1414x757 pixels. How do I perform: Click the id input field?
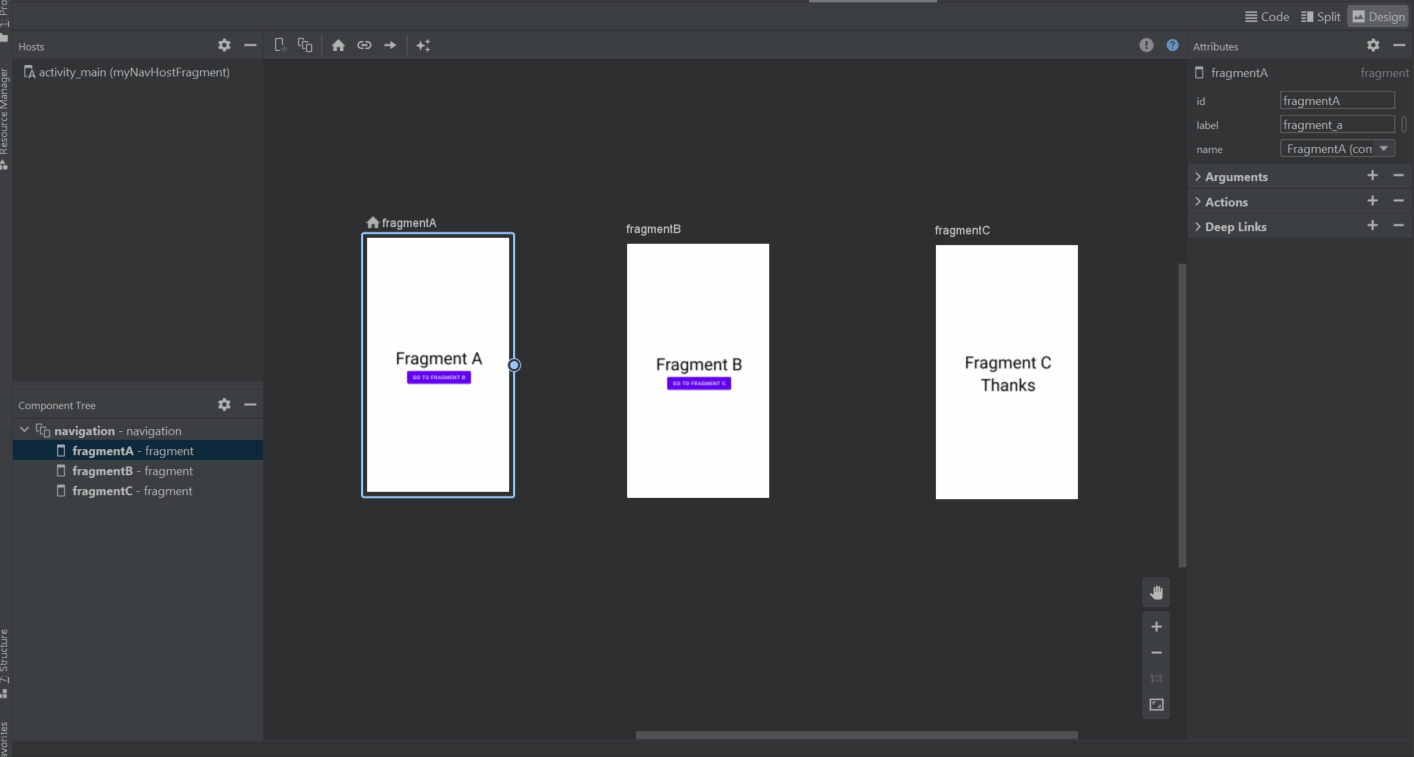tap(1337, 100)
